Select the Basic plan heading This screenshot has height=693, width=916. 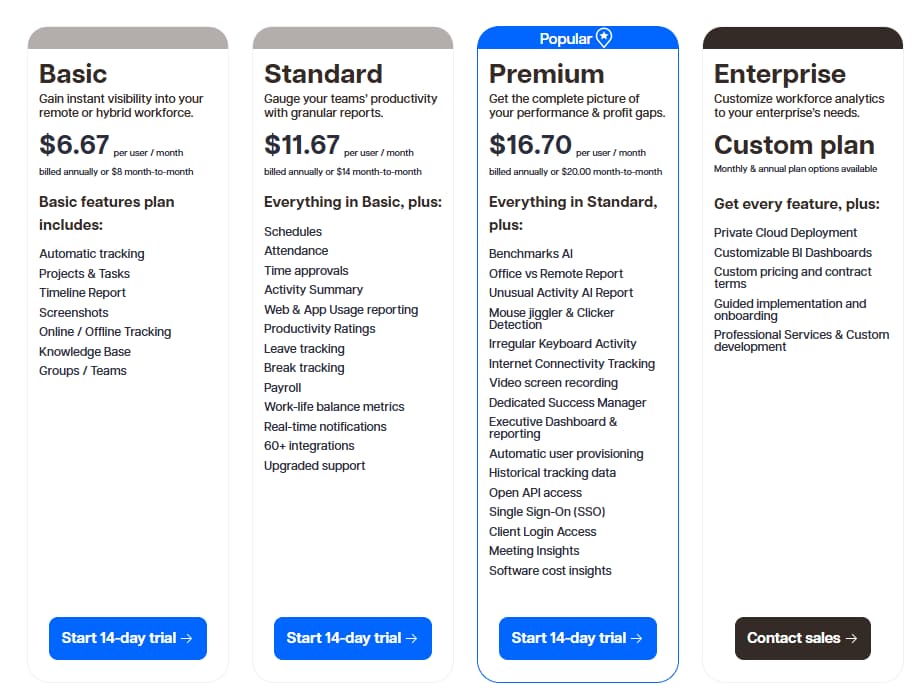coord(72,73)
